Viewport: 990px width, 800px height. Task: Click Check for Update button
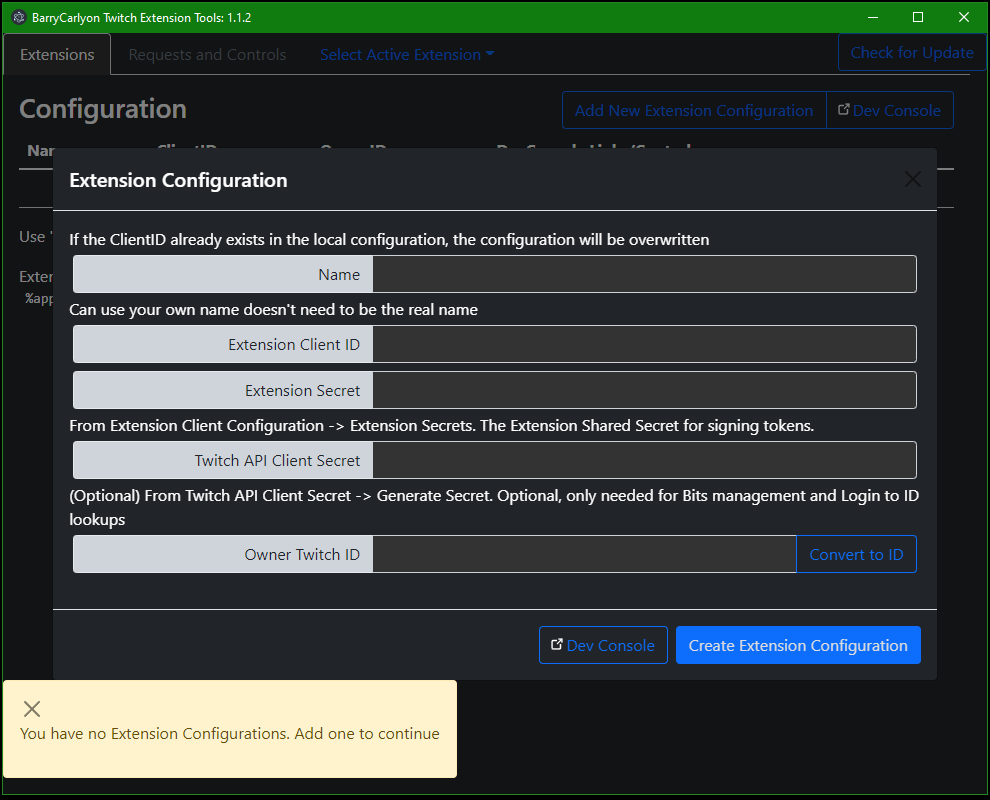912,52
